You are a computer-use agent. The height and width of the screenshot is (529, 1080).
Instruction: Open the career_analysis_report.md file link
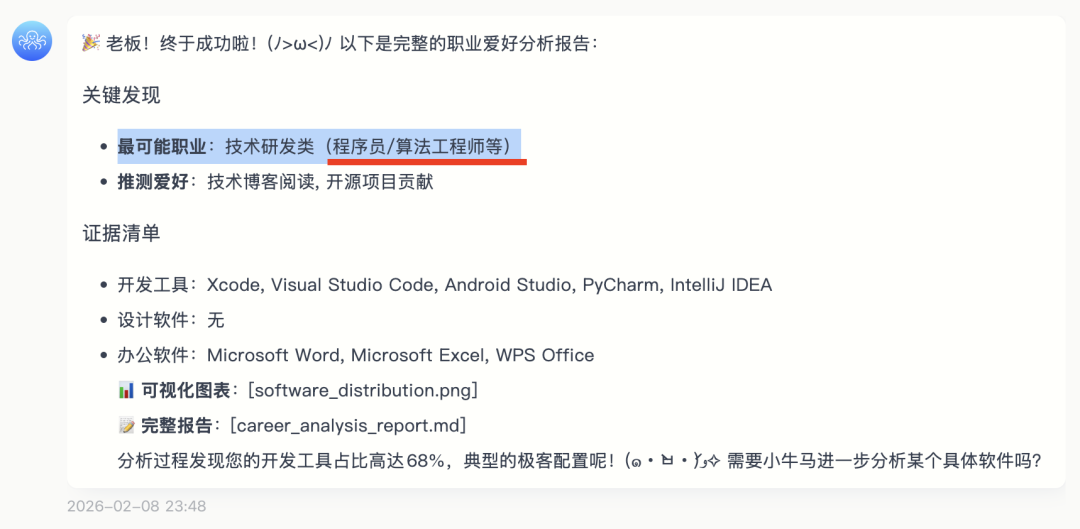tap(348, 426)
